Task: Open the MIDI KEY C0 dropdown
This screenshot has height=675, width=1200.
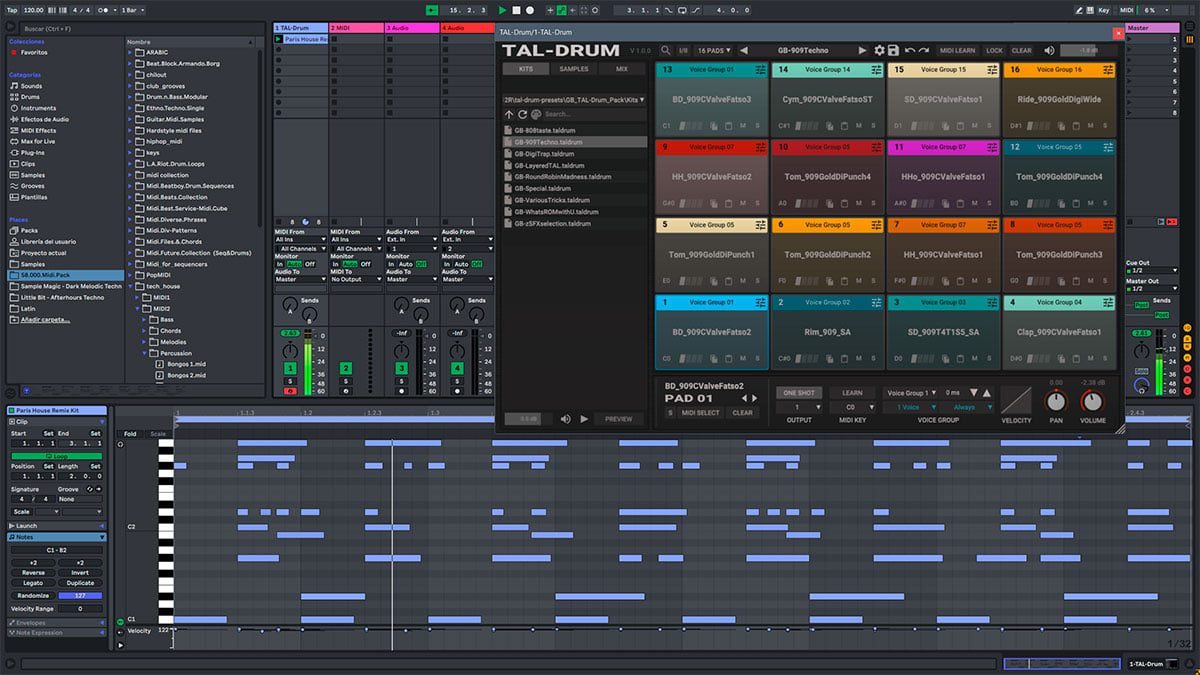Action: [852, 407]
